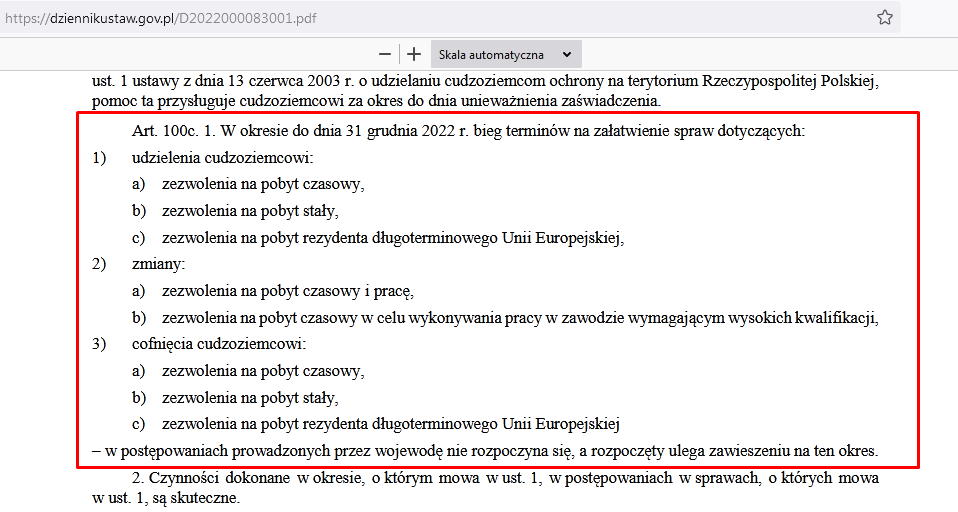Viewport: 958px width, 512px height.
Task: Open the Skala automatyczna zoom dropdown
Action: (506, 54)
